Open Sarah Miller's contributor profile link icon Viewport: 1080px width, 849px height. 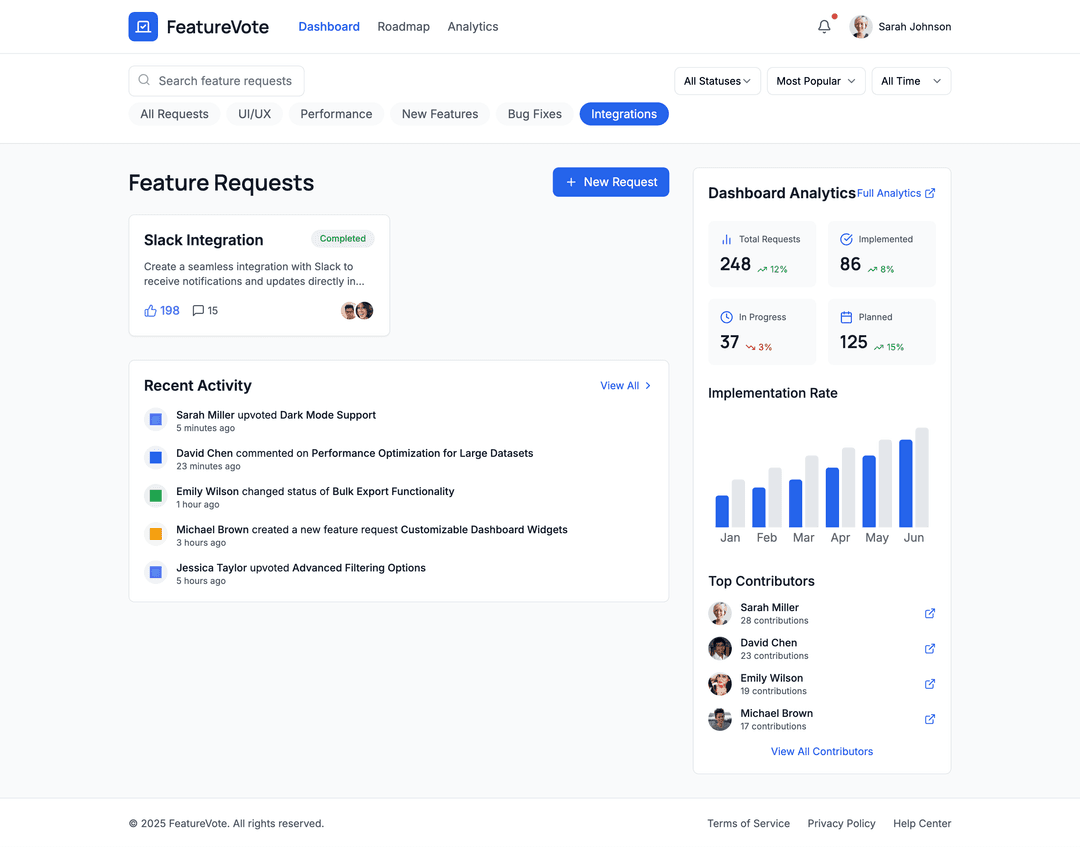pos(929,614)
